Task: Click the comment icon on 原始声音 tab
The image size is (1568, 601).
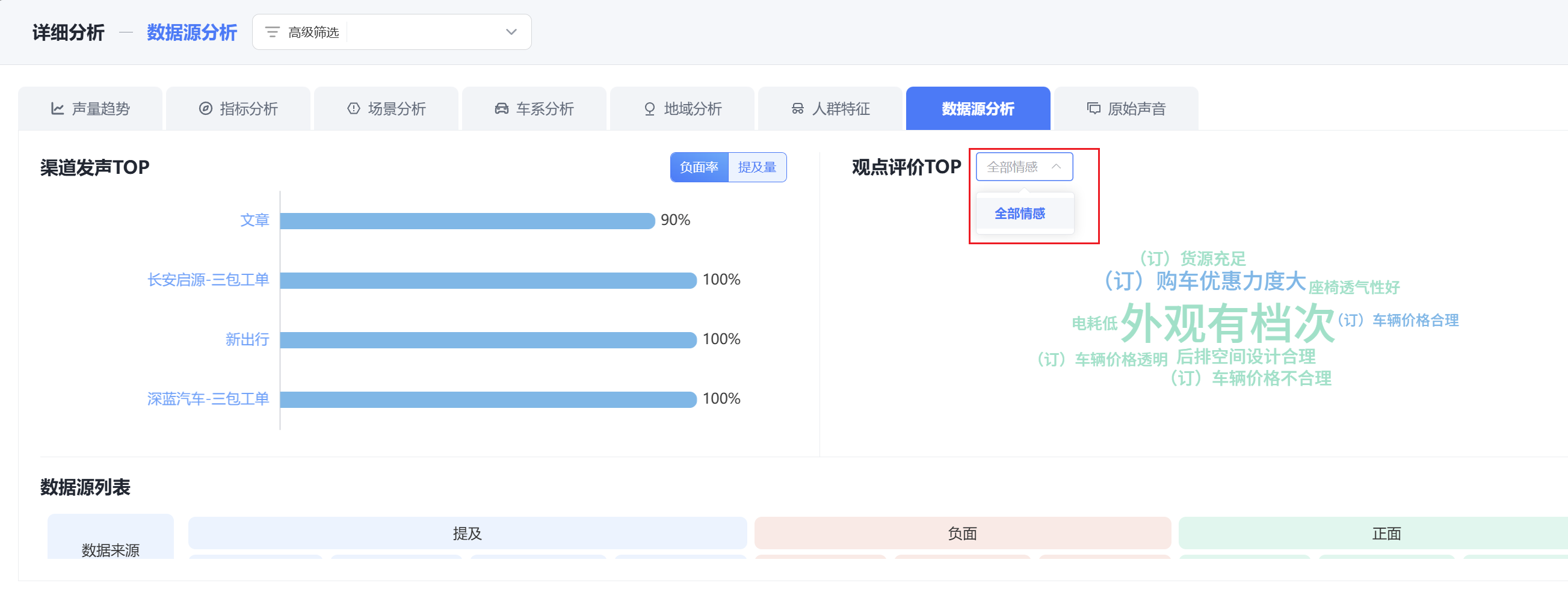Action: click(1093, 109)
